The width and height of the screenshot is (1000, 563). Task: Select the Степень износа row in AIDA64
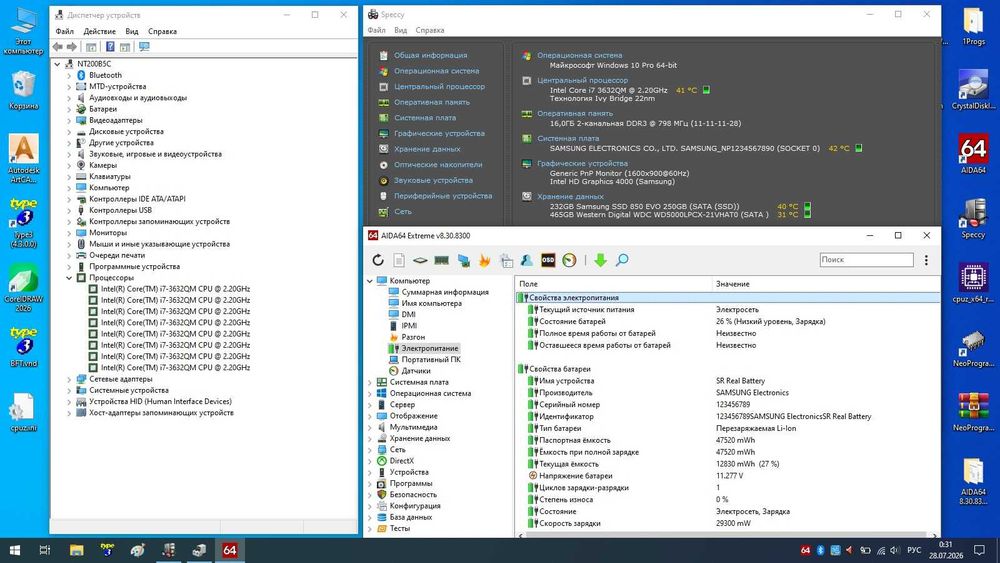[x=727, y=500]
